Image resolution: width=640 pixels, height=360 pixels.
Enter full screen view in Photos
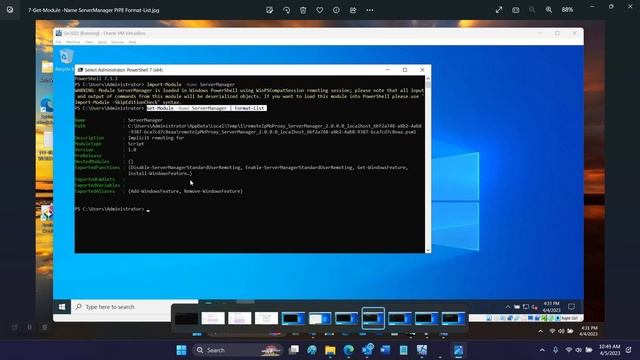(x=499, y=10)
